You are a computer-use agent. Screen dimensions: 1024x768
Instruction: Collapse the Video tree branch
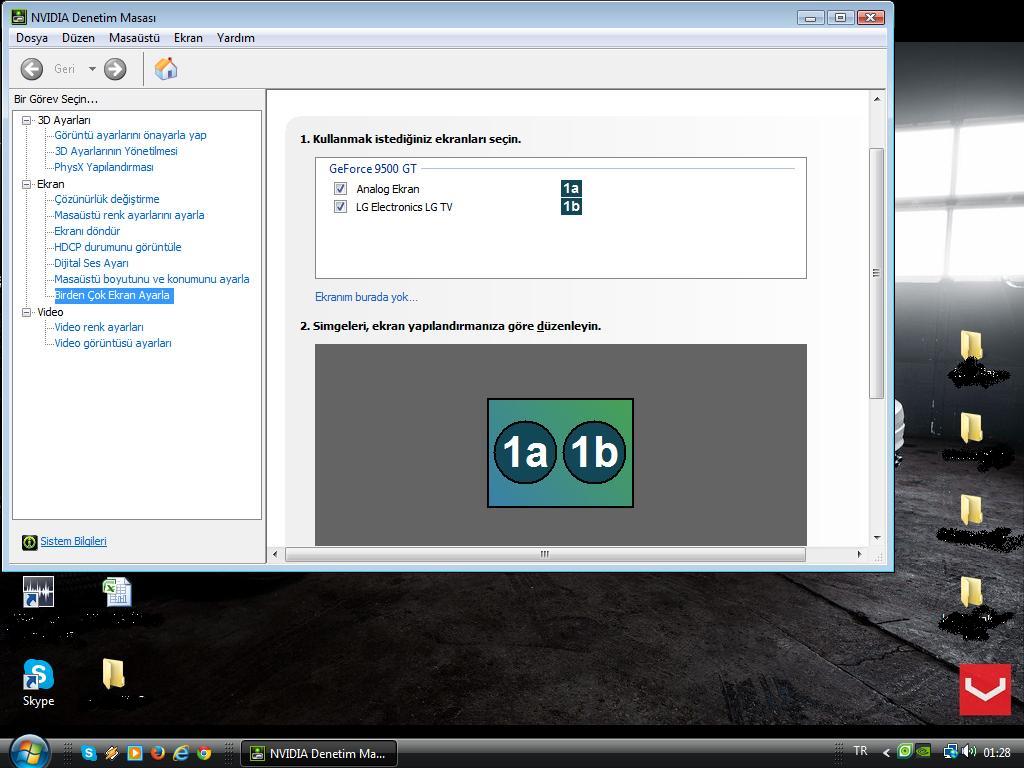[x=27, y=312]
